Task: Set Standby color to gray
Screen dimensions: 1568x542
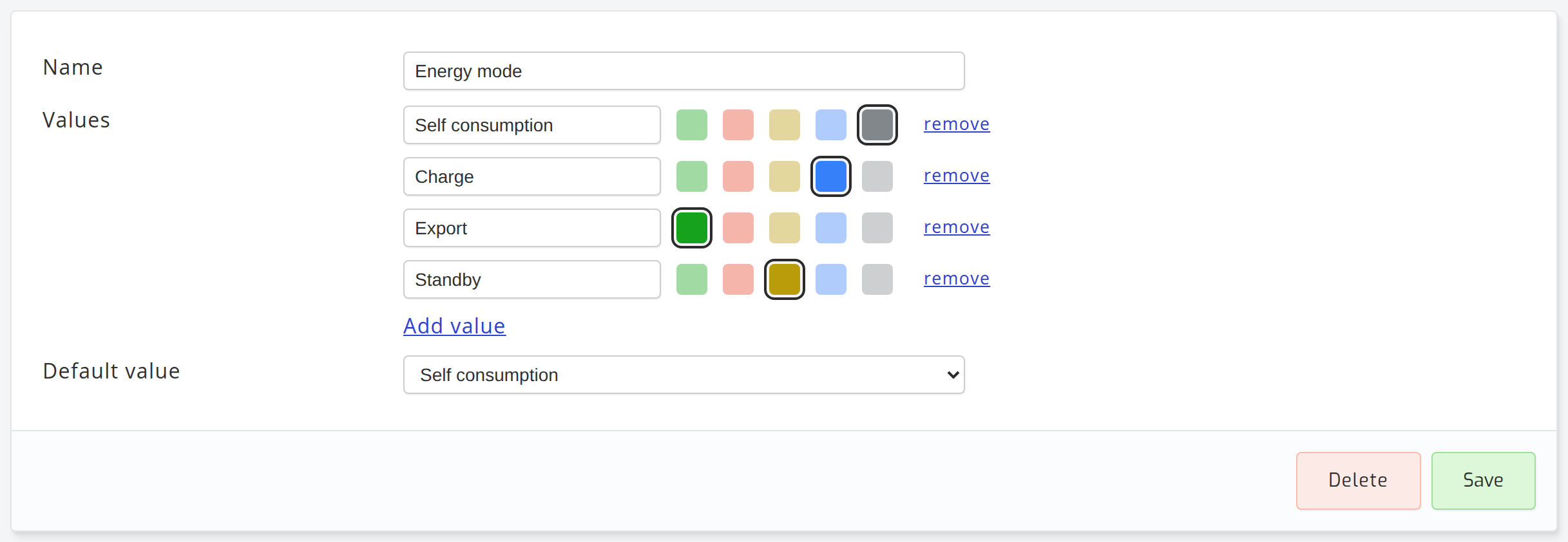Action: [877, 279]
